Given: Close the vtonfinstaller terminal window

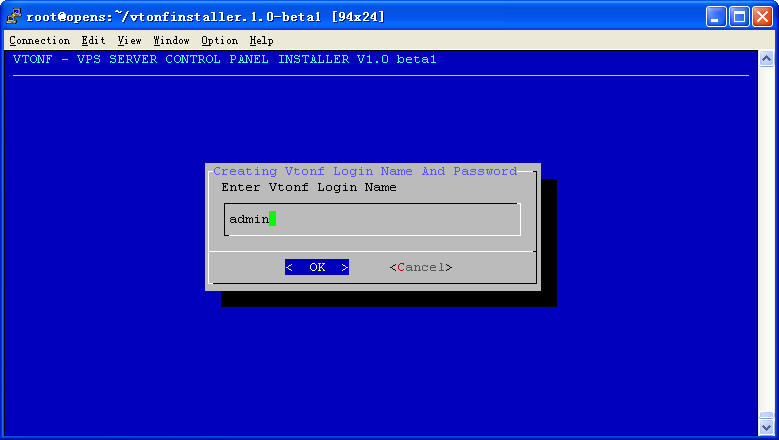Looking at the screenshot, I should (x=762, y=16).
